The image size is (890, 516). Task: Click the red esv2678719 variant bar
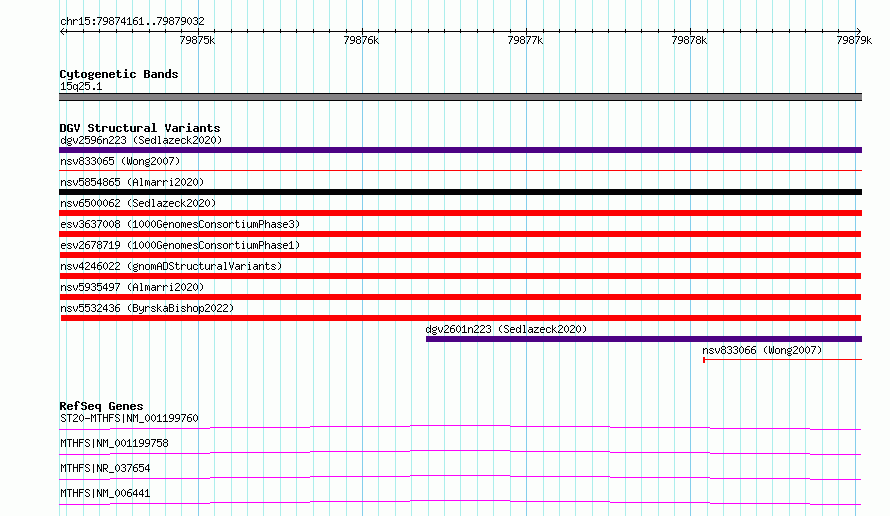coord(460,255)
